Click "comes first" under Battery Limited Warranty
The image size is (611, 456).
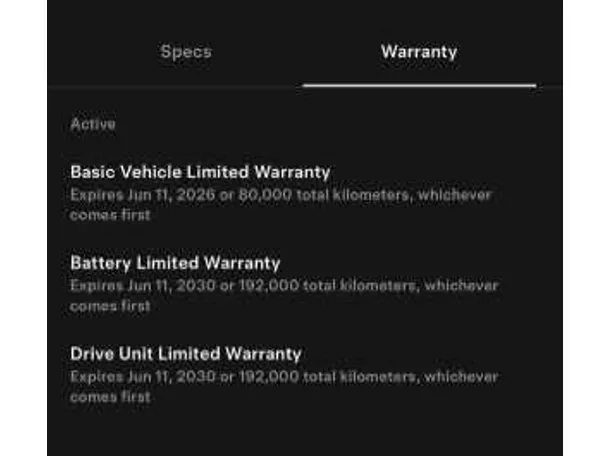[x=110, y=305]
